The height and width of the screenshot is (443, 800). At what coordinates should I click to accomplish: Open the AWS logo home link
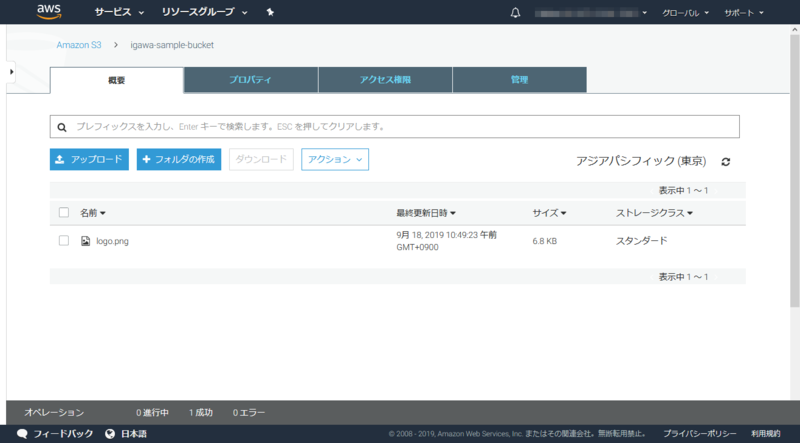point(49,12)
